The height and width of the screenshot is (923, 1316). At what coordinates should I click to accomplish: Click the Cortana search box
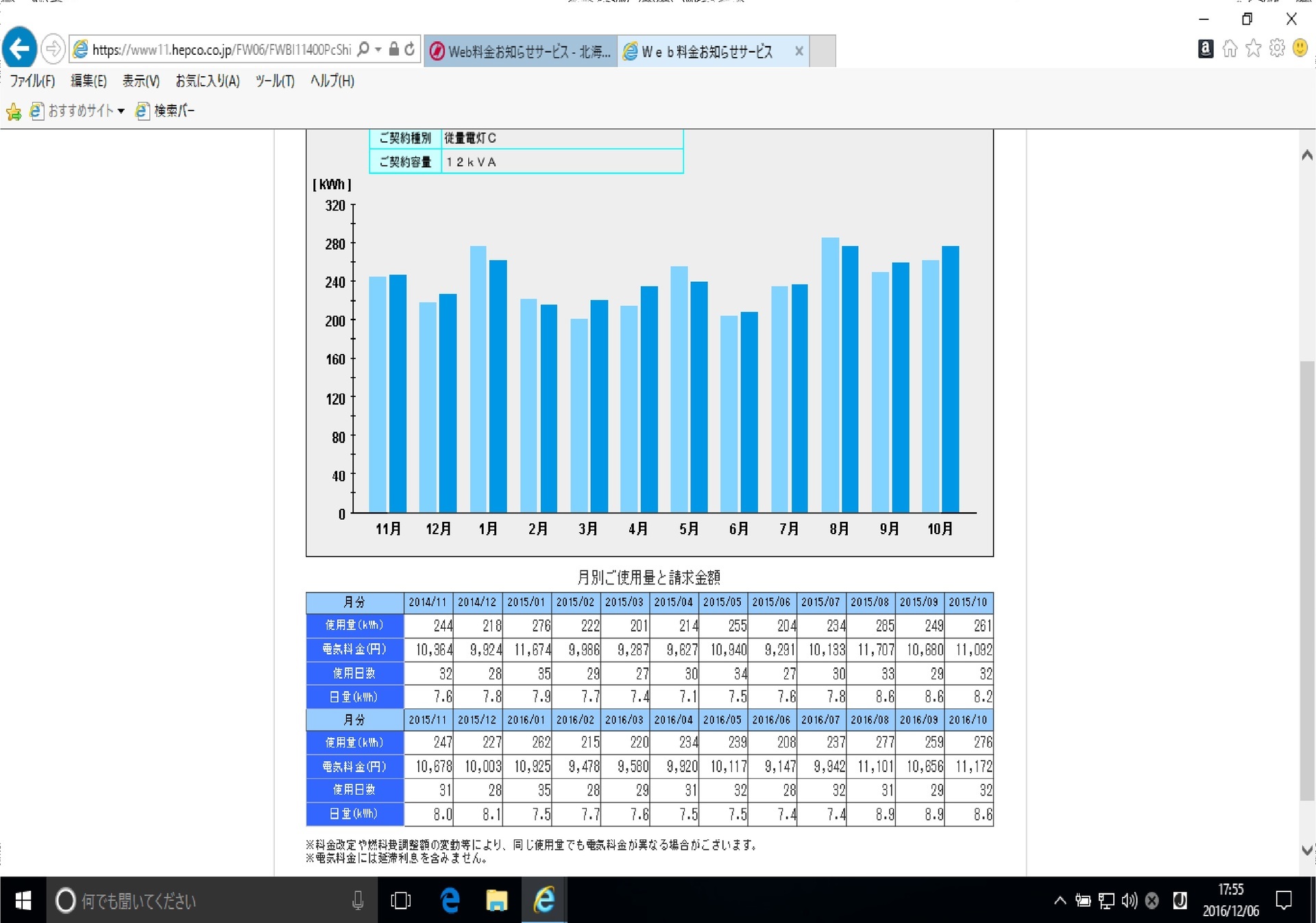pyautogui.click(x=211, y=900)
